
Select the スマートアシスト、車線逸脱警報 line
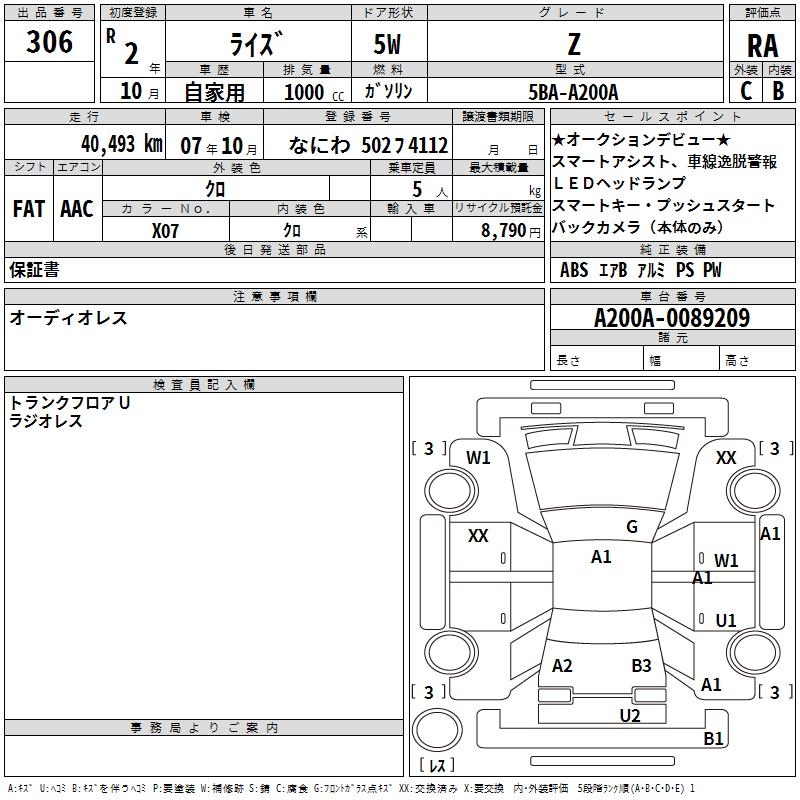665,161
